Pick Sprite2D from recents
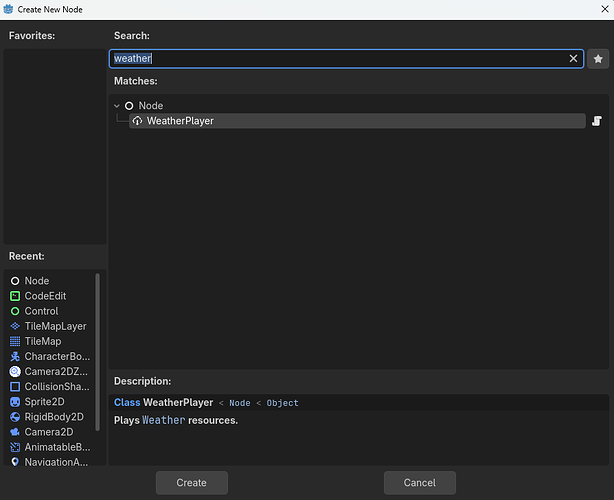The width and height of the screenshot is (614, 500). [x=44, y=402]
